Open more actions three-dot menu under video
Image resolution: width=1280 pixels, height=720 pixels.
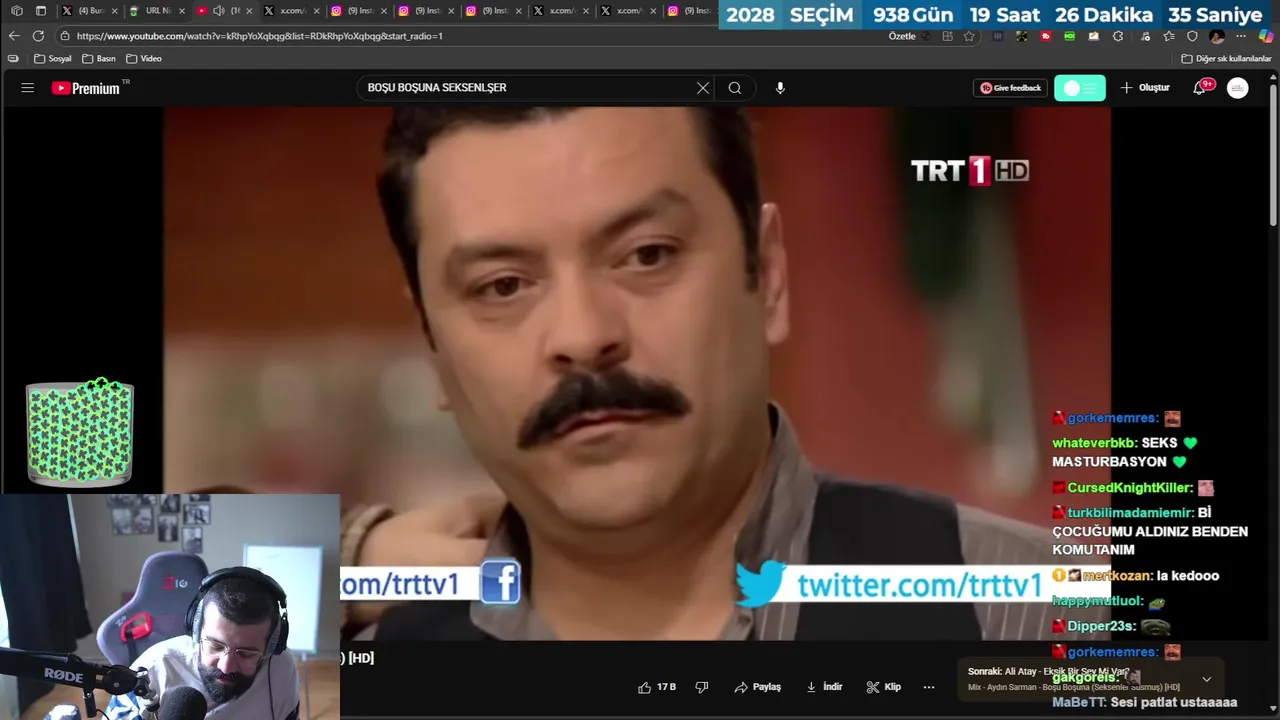(929, 687)
